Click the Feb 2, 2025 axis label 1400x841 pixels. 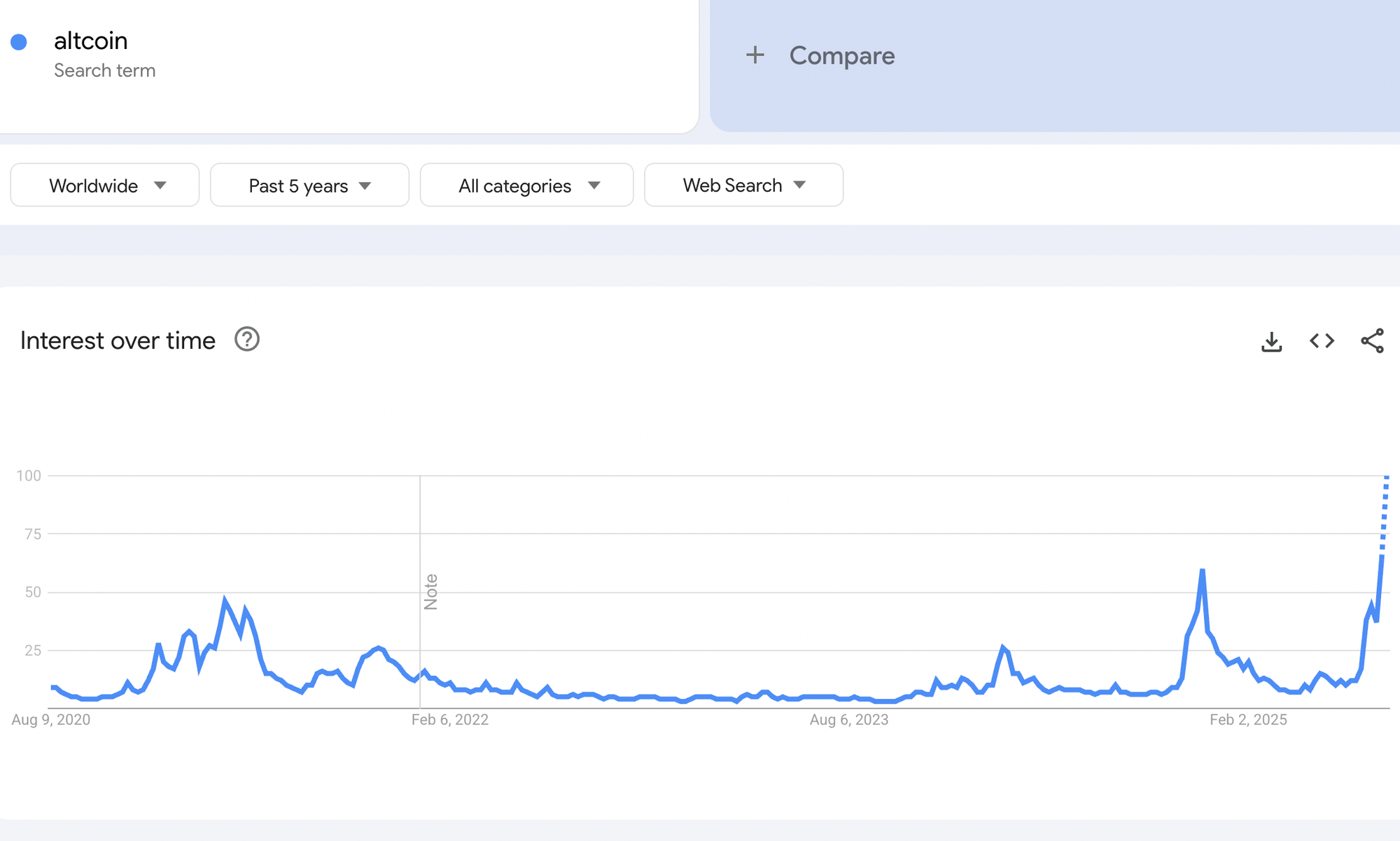[x=1249, y=718]
